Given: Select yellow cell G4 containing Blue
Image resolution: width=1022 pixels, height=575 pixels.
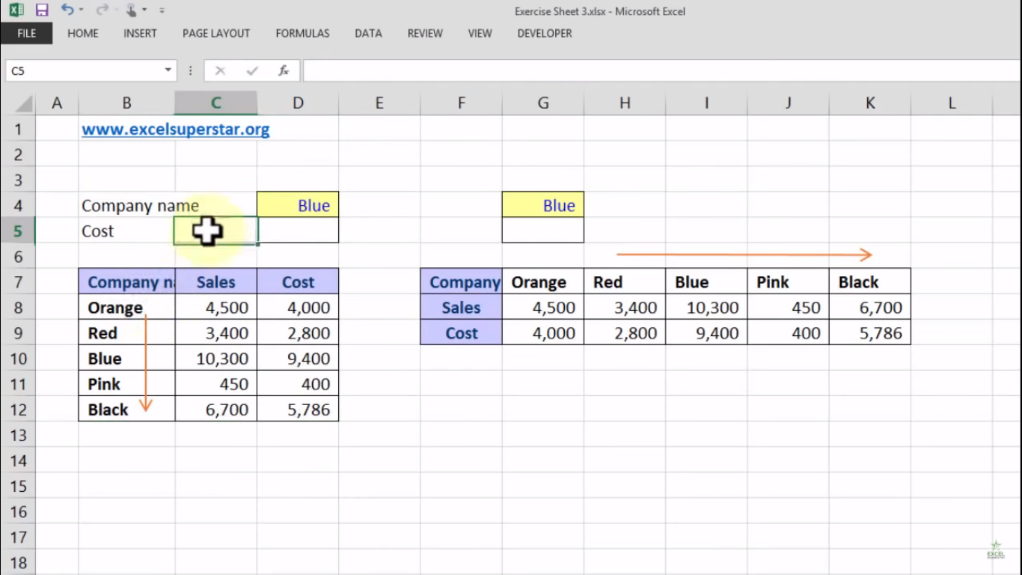Looking at the screenshot, I should click(543, 205).
